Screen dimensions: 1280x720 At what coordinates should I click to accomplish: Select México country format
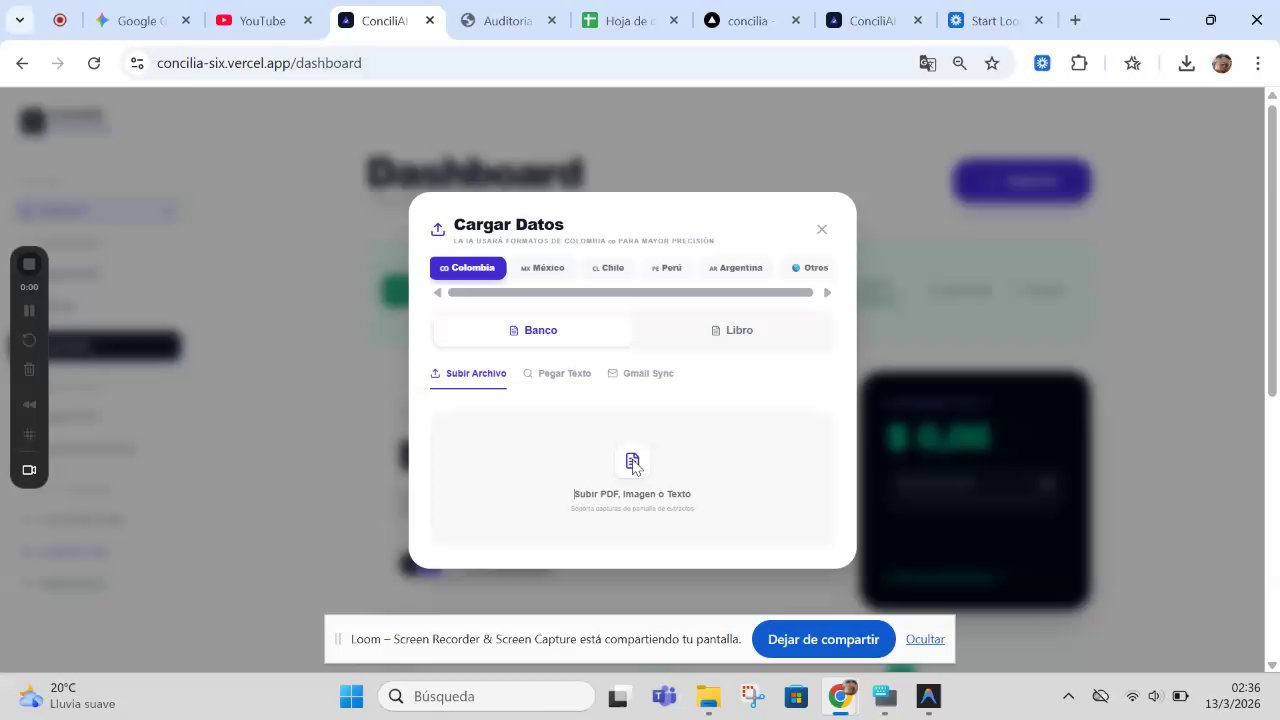(543, 268)
